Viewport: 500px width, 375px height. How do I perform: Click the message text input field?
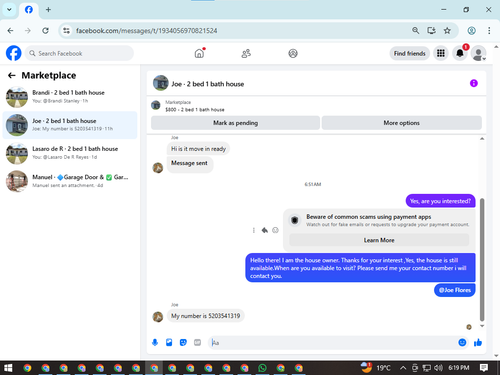pyautogui.click(x=333, y=343)
